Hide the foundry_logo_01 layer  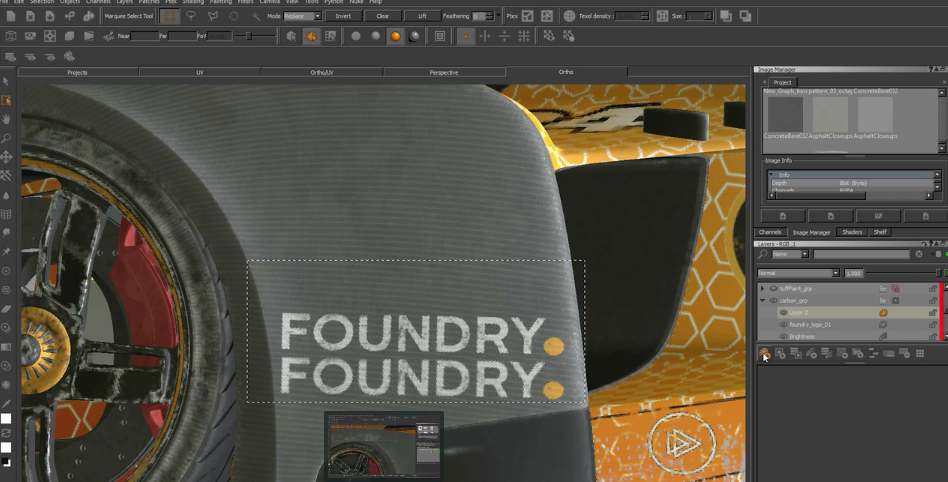[x=783, y=325]
